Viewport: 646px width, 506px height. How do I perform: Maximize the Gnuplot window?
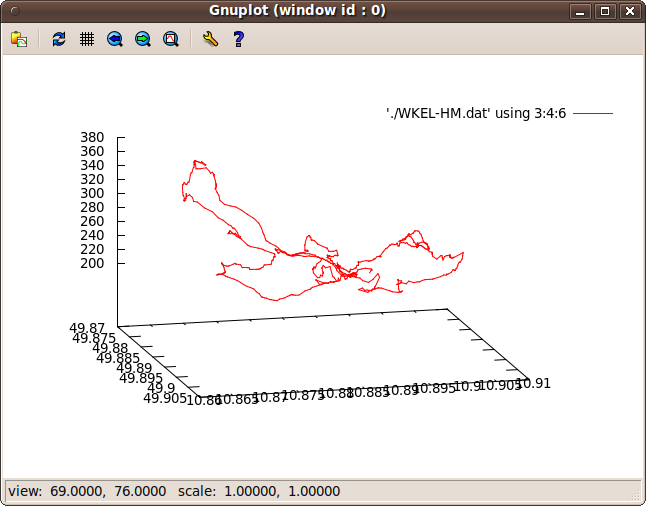click(605, 12)
